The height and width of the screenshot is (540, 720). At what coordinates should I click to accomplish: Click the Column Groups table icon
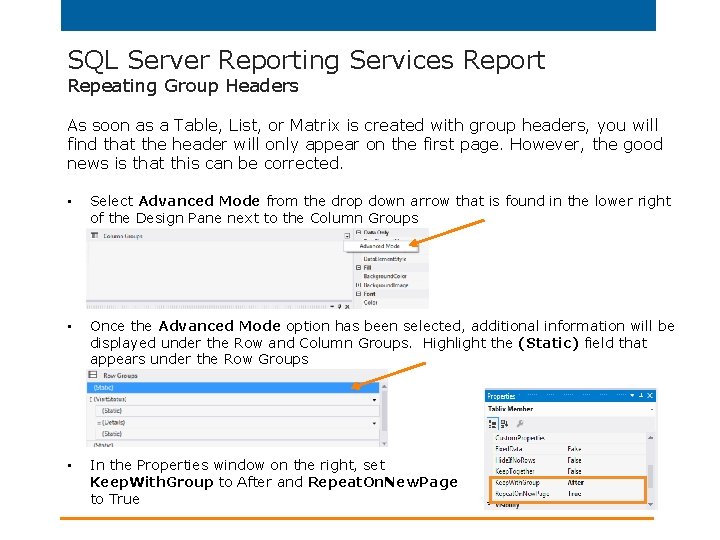95,236
